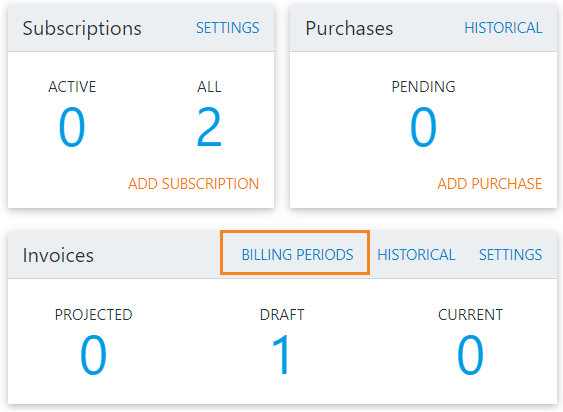Select the DRAFT invoices count 1
The width and height of the screenshot is (563, 412).
coord(282,355)
